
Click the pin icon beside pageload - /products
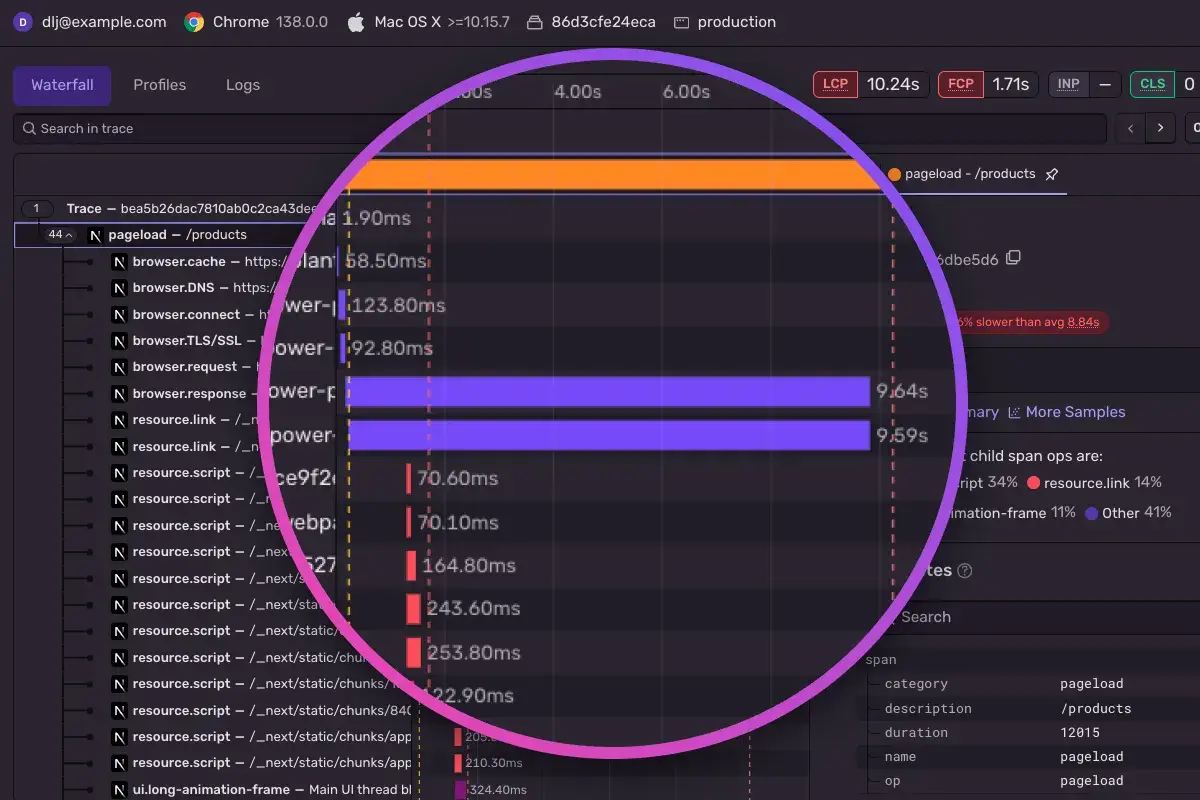tap(1051, 174)
